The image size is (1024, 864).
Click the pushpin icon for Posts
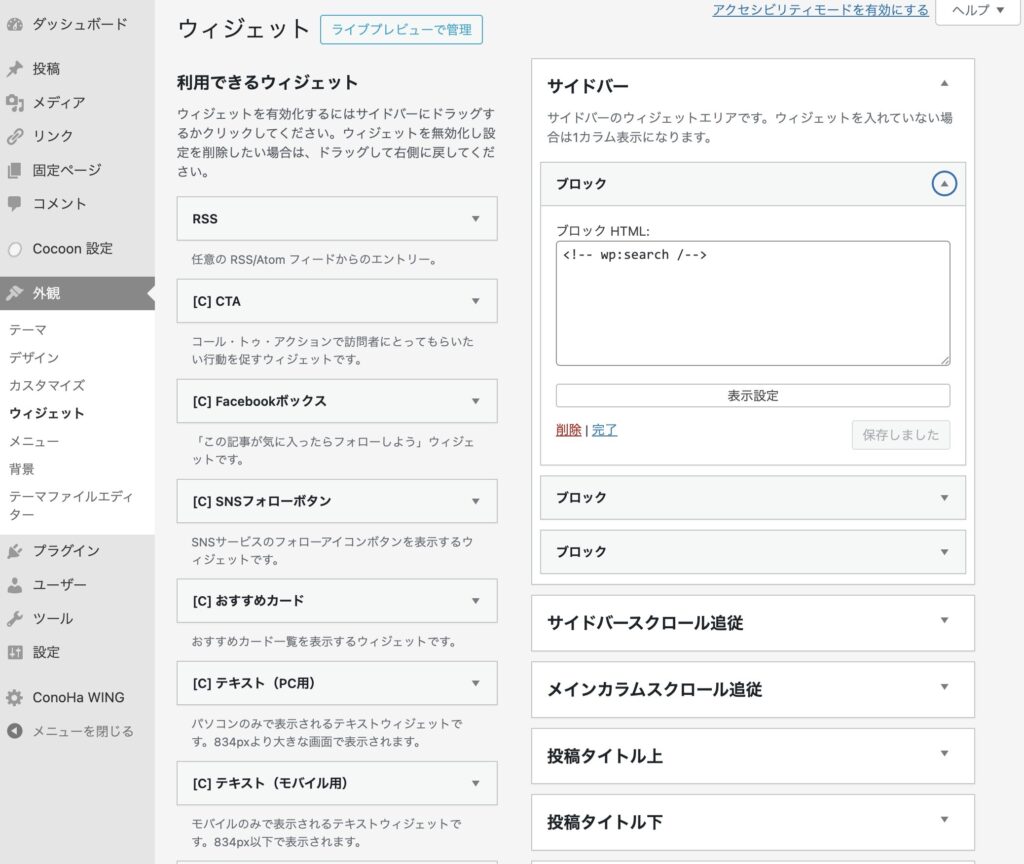(14, 69)
